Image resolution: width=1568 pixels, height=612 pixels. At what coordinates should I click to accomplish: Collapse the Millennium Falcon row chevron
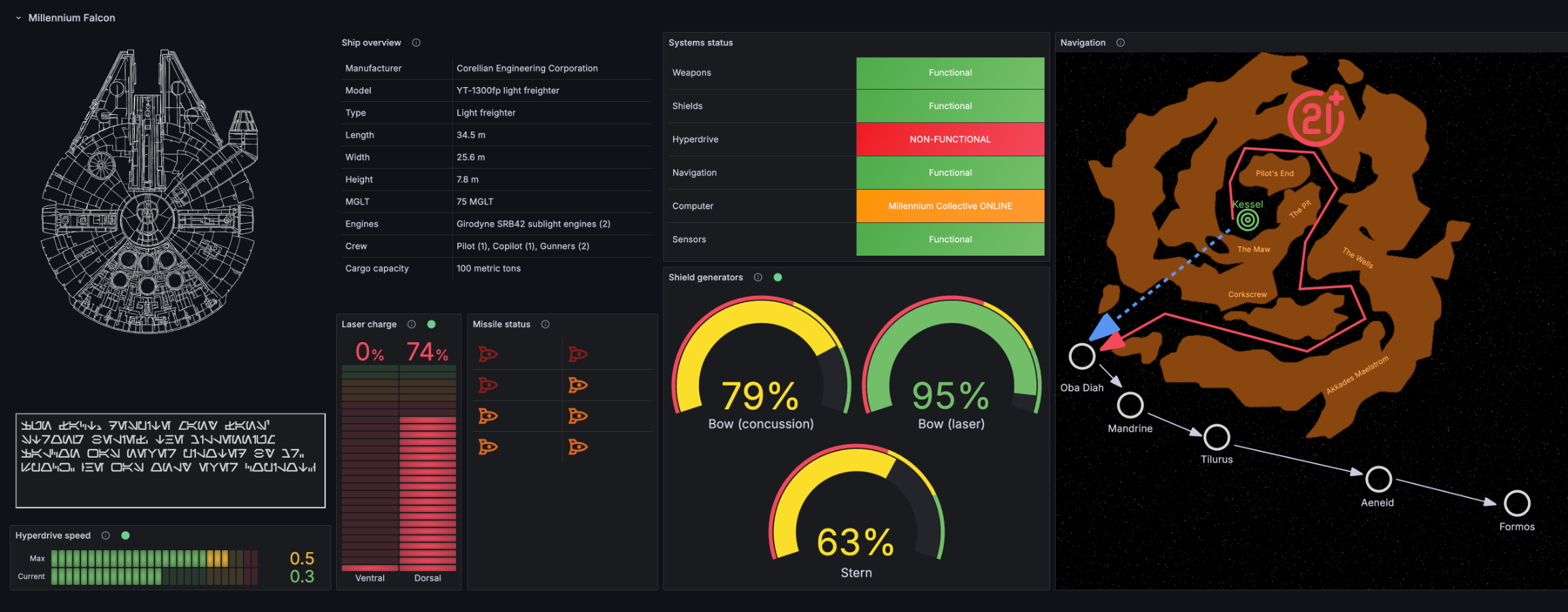[18, 18]
